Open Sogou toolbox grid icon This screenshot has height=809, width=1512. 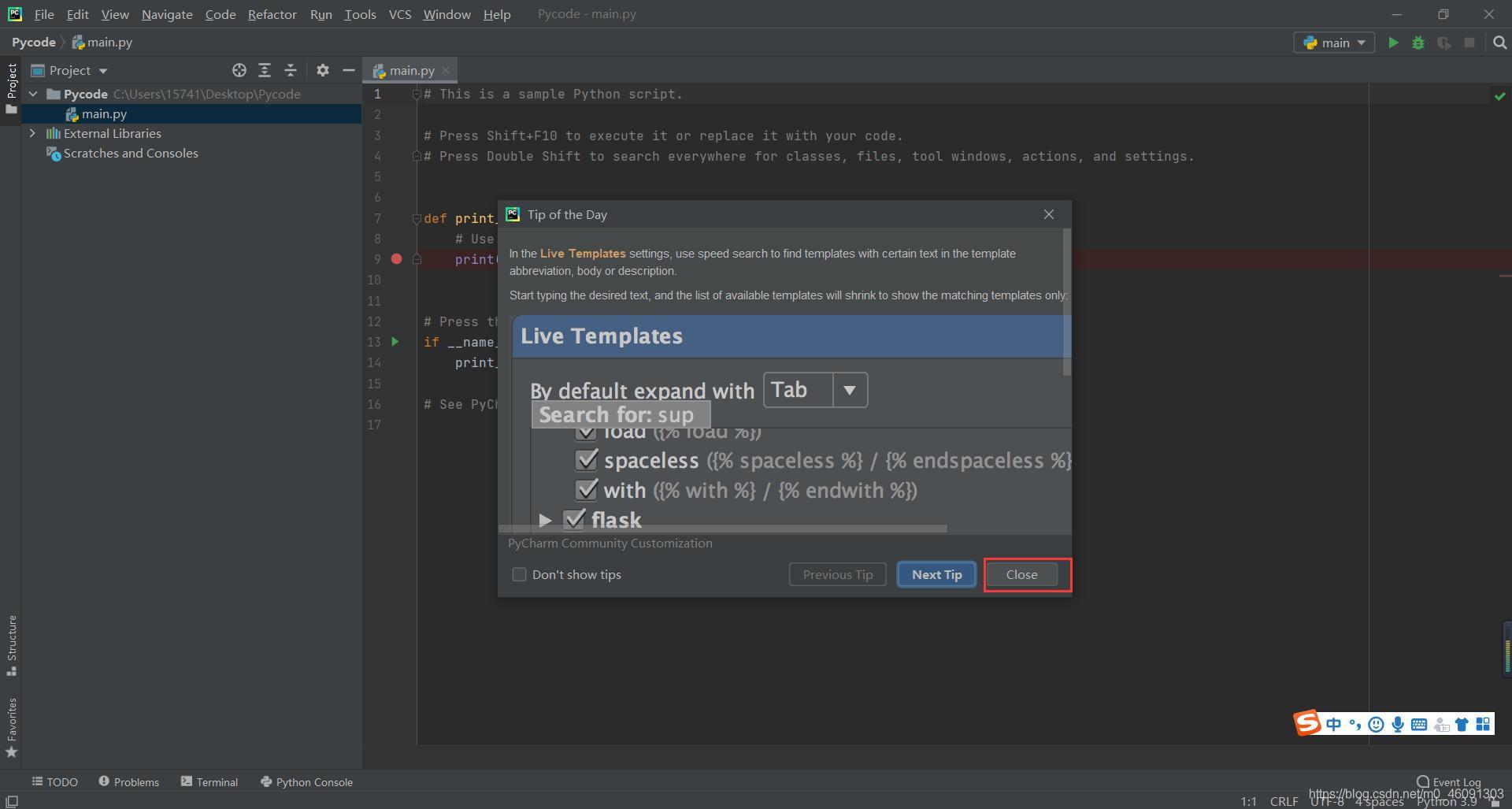tap(1483, 725)
